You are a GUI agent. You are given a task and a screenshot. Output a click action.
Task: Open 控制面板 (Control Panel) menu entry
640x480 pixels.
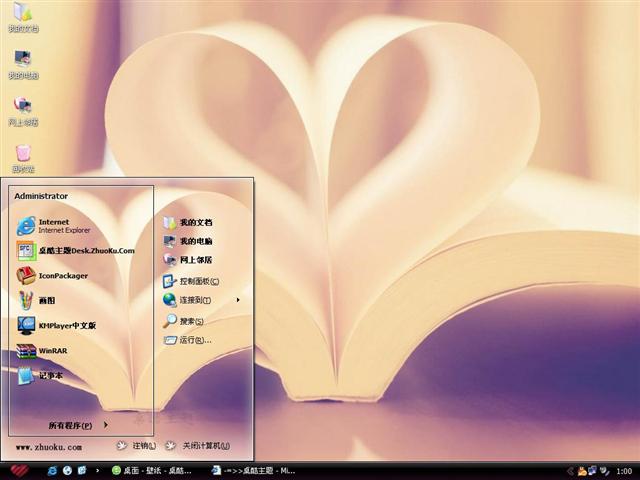click(x=198, y=281)
